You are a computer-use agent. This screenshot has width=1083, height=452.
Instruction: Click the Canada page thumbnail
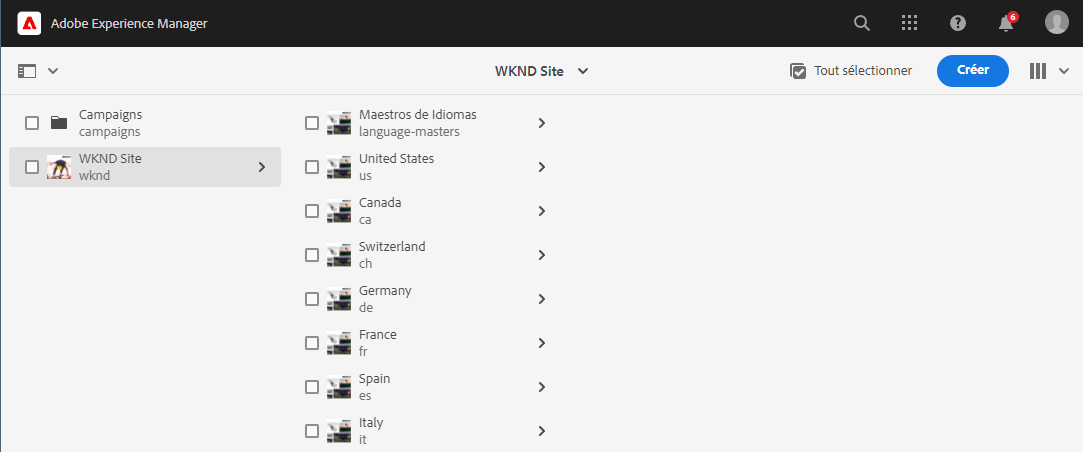click(x=339, y=211)
